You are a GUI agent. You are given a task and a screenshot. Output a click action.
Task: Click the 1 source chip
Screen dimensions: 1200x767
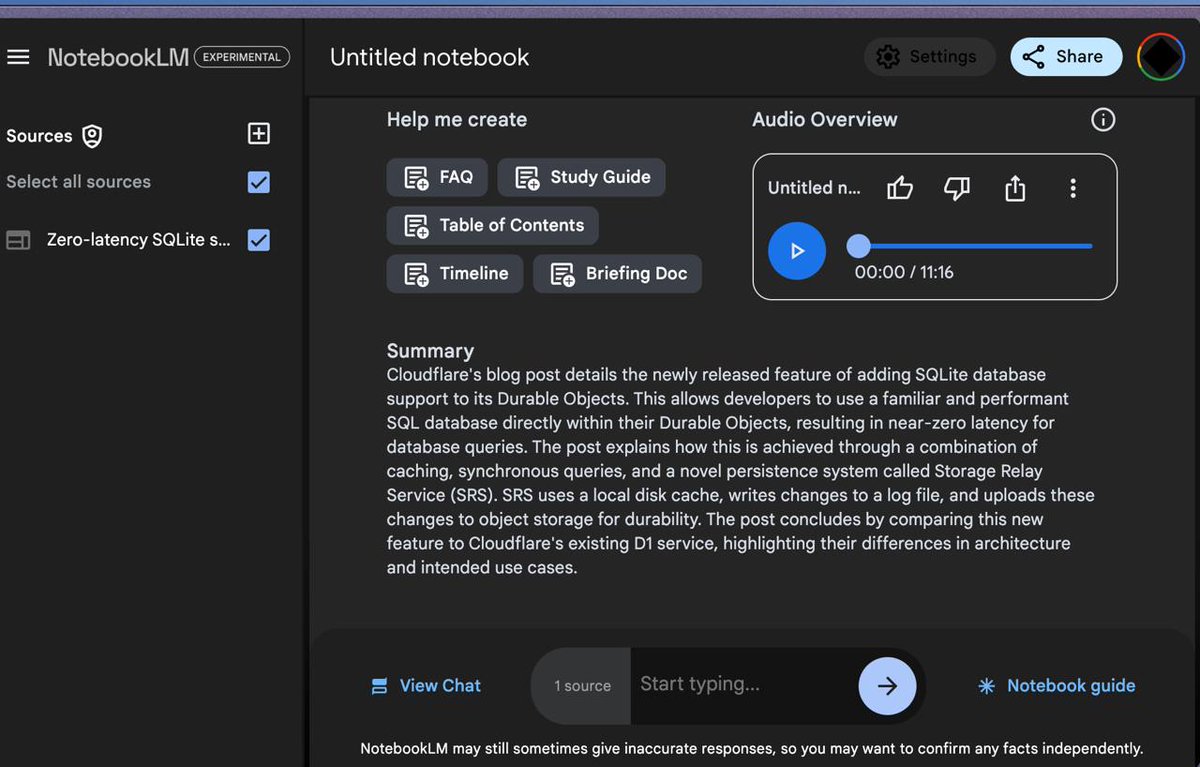click(x=582, y=686)
